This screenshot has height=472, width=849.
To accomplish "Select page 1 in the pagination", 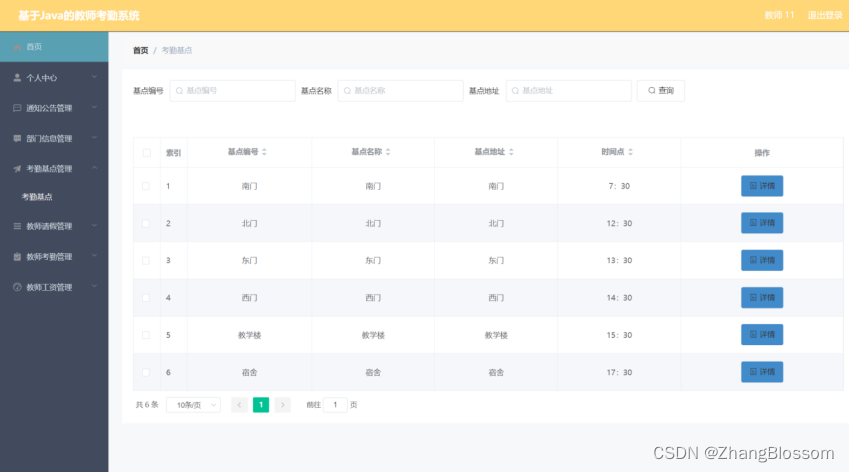I will click(261, 405).
